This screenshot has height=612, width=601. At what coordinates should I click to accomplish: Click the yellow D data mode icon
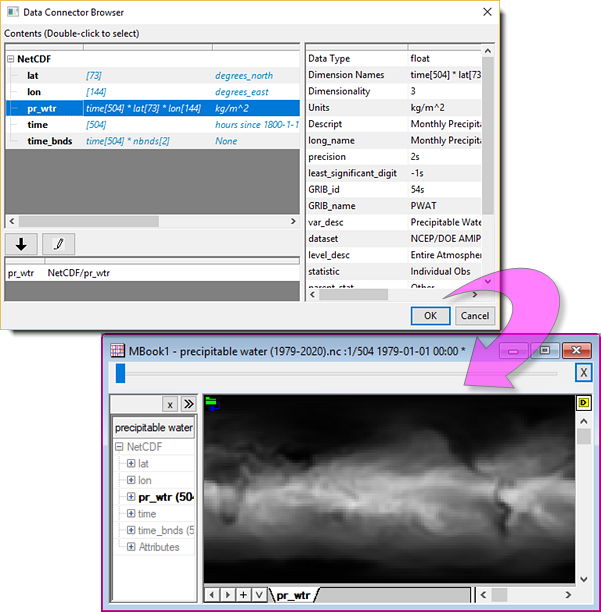583,402
